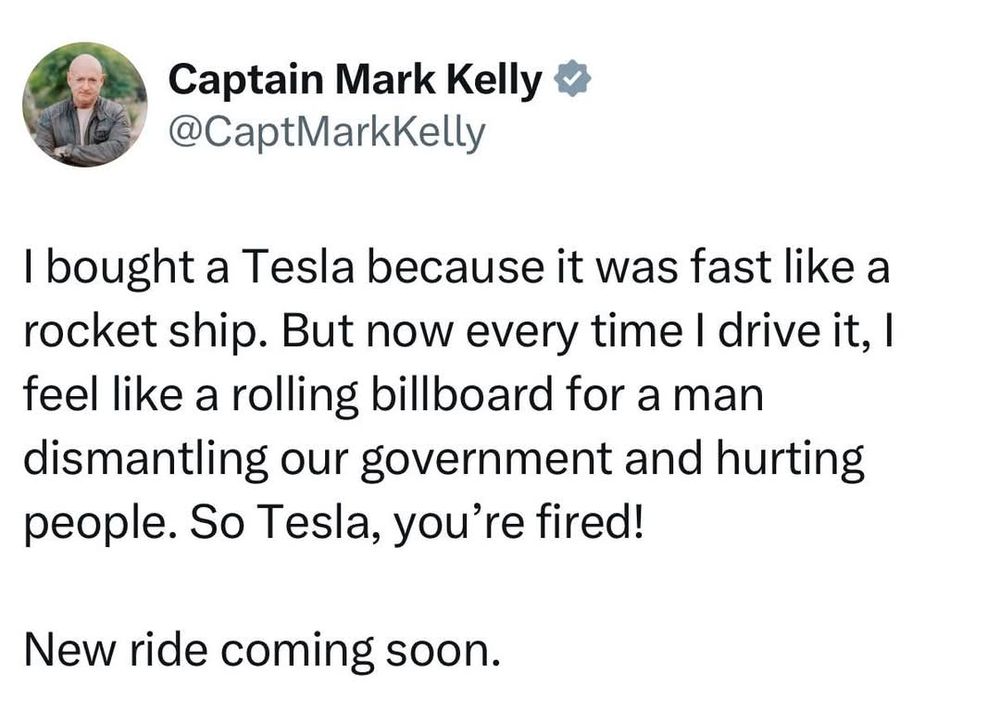Click the word 'people.' in the tweet
This screenshot has height=721, width=1000.
(x=100, y=525)
